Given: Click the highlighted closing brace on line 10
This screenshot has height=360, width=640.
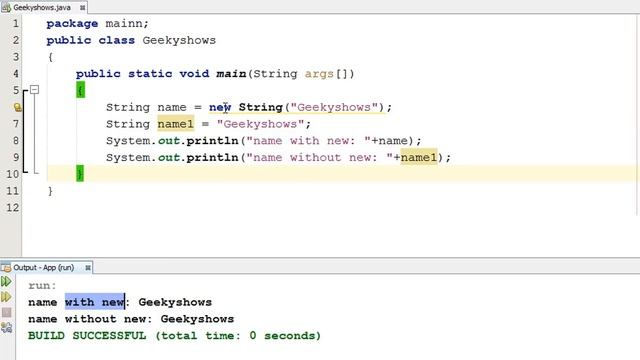Looking at the screenshot, I should pos(80,174).
